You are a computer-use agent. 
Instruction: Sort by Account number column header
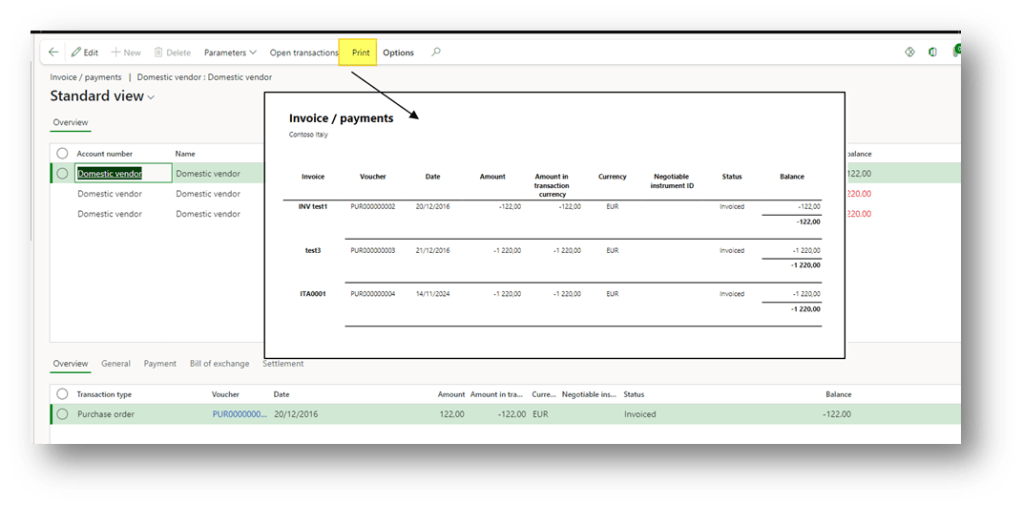click(105, 154)
